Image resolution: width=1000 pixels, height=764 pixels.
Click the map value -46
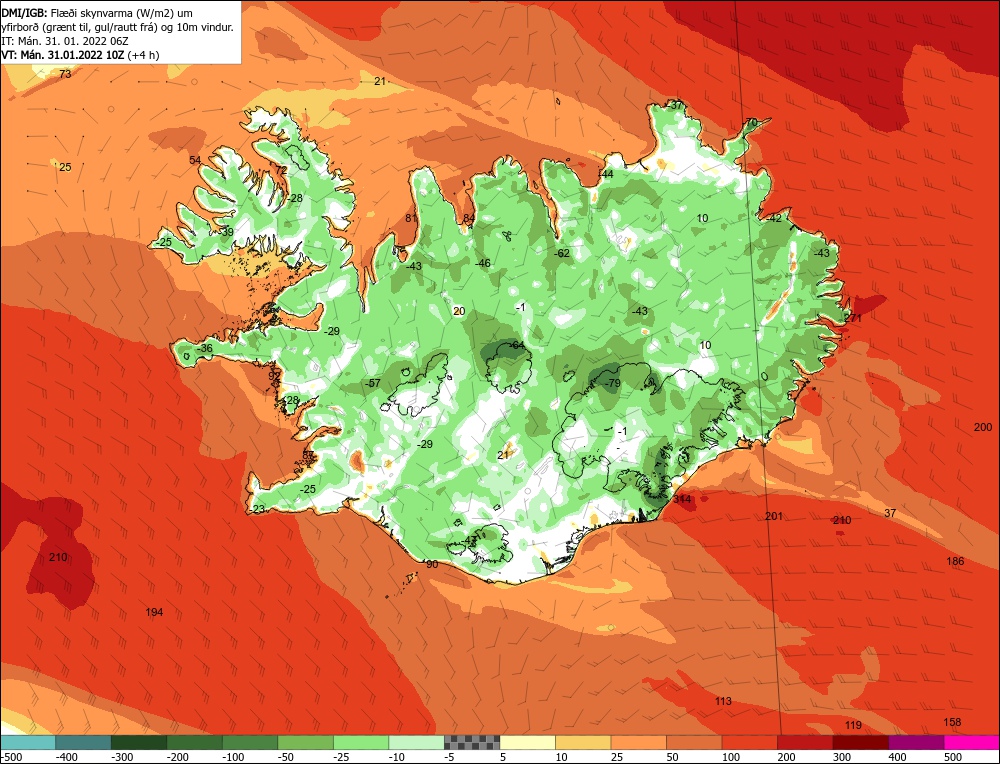(x=482, y=263)
